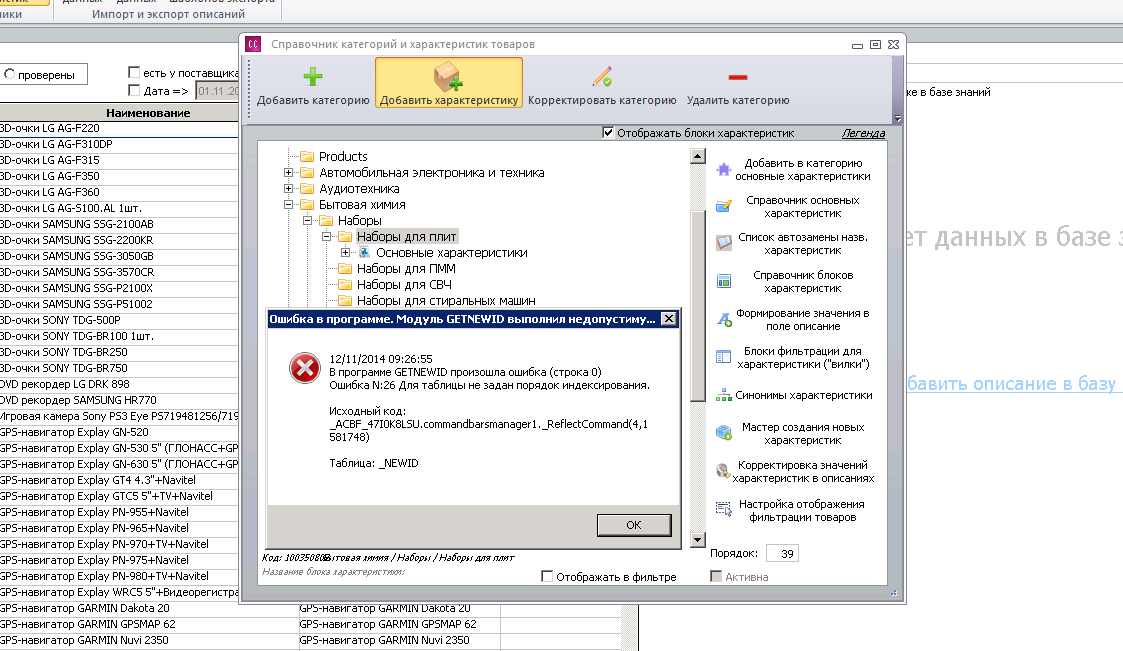Screen dimensions: 1123x651
Task: Click the tree vertical scrollbar thumb
Action: 698,306
